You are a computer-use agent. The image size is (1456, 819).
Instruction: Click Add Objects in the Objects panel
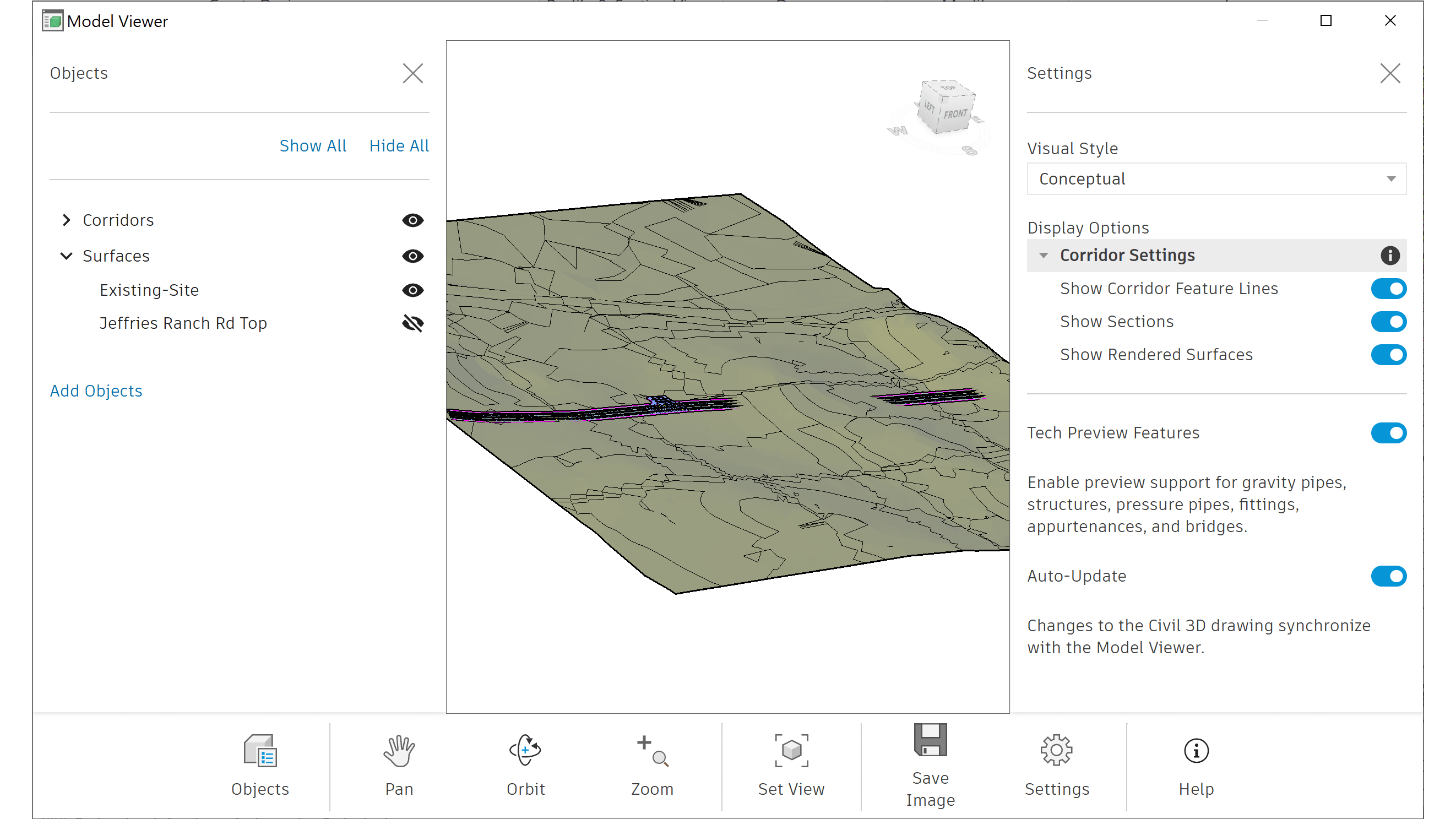pyautogui.click(x=96, y=390)
